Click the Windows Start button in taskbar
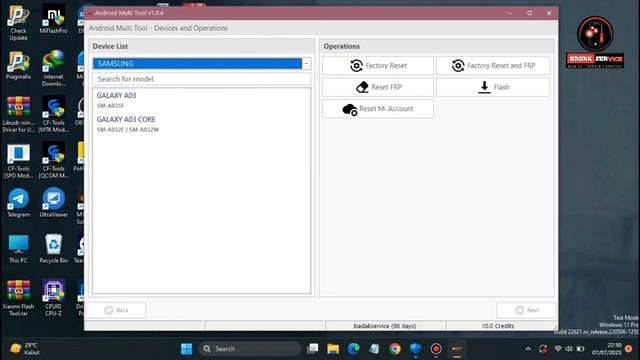 click(187, 349)
